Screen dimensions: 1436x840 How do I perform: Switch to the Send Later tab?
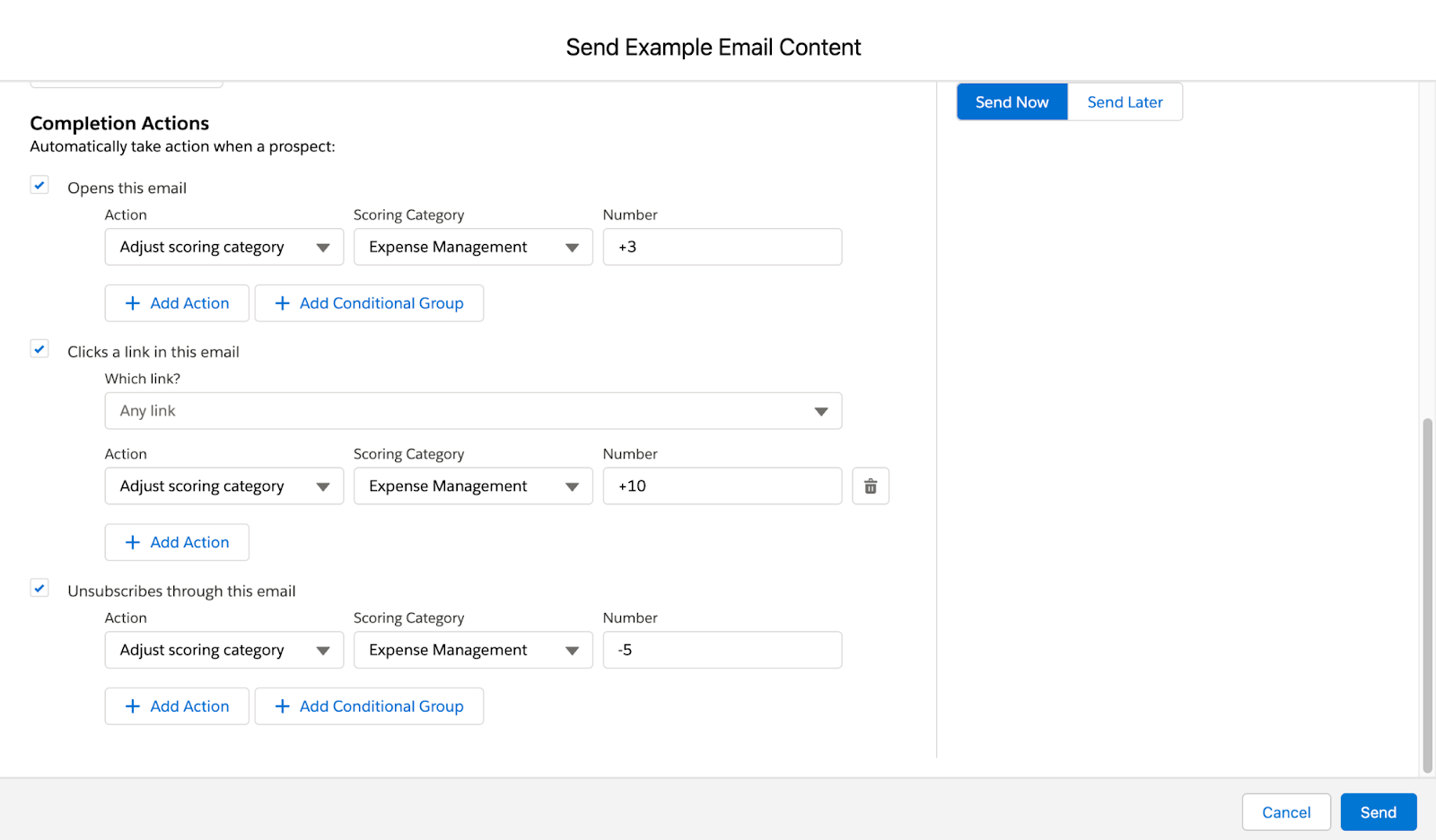click(x=1125, y=102)
